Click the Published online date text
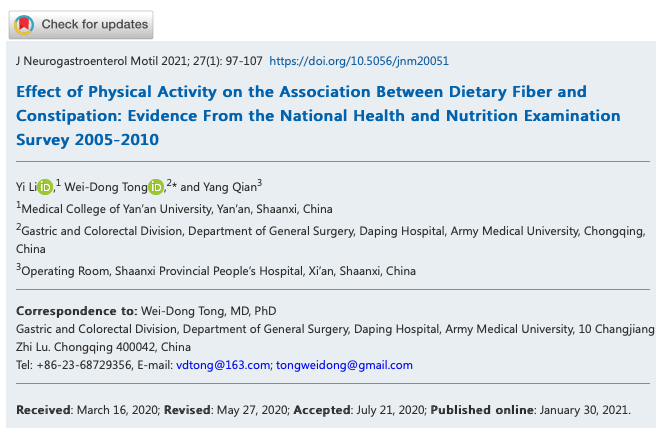Image resolution: width=669 pixels, height=438 pixels. [530, 410]
